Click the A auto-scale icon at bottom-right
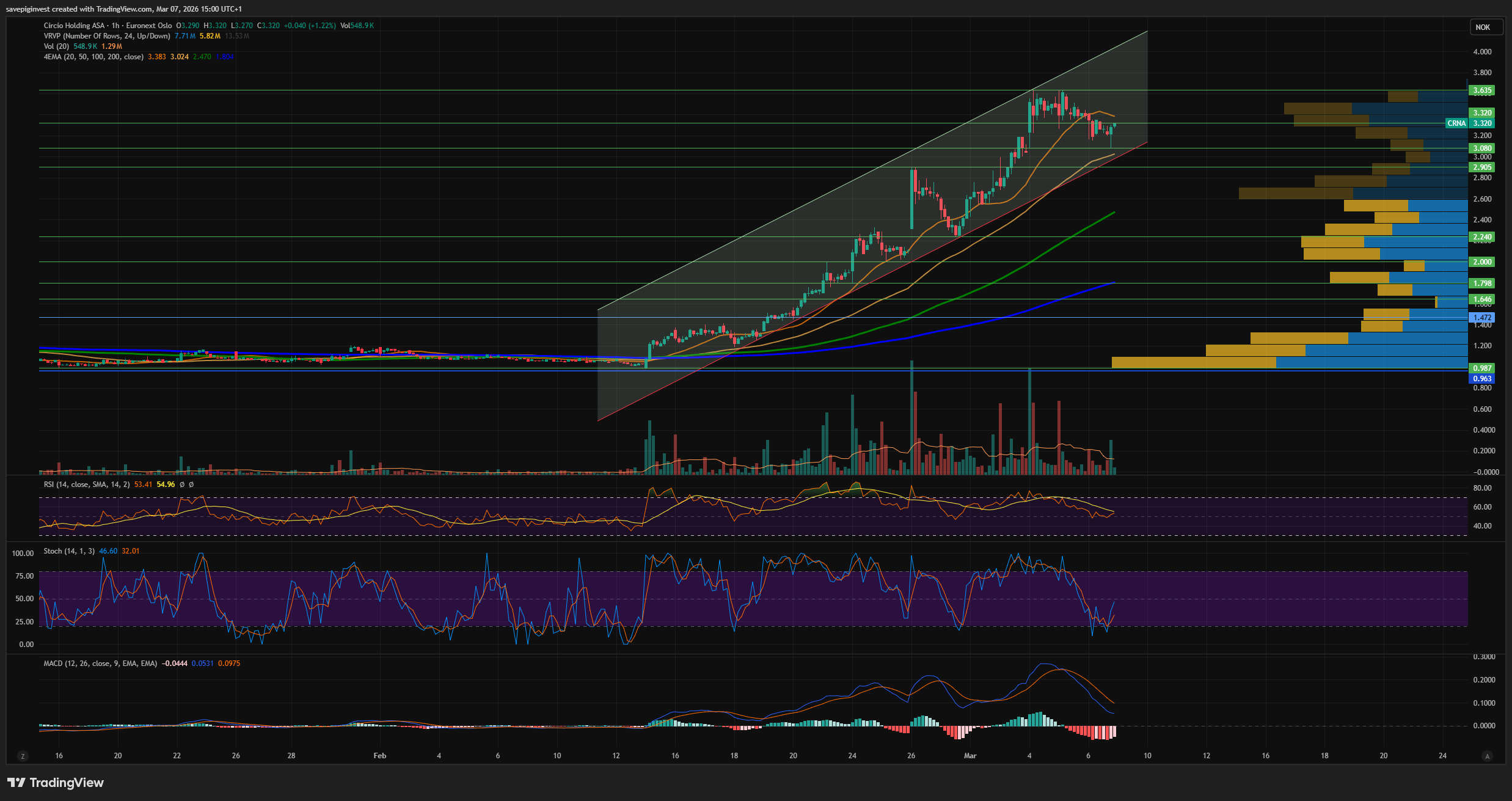This screenshot has width=1512, height=801. coord(1487,756)
